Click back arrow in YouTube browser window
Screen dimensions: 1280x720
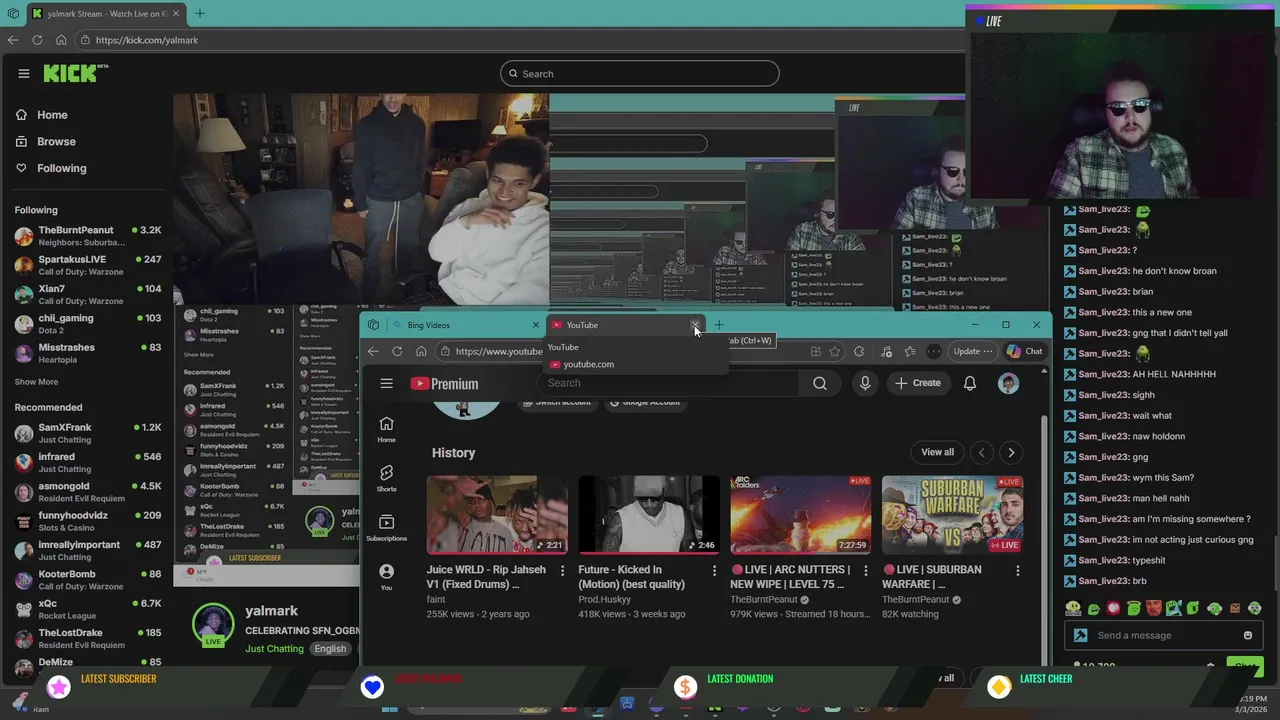click(373, 351)
